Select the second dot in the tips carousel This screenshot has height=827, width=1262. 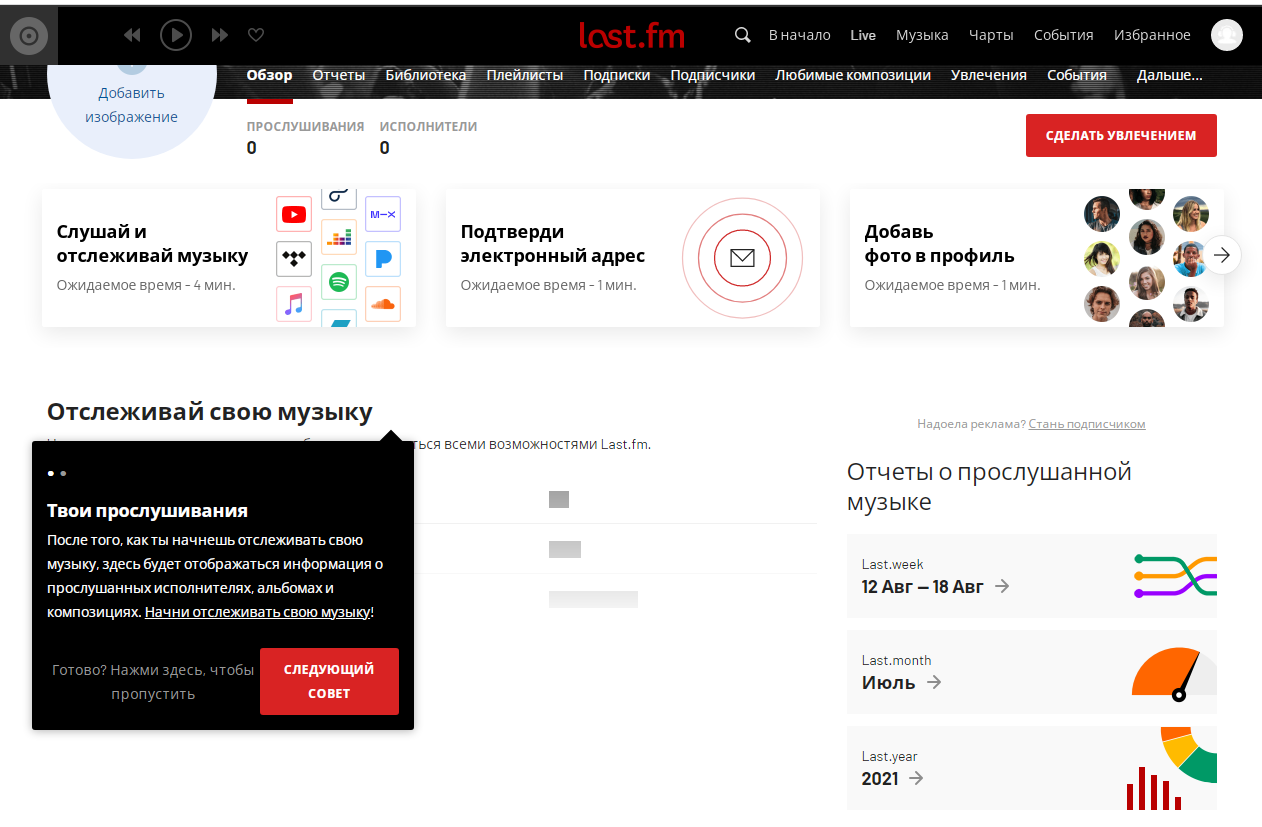pyautogui.click(x=63, y=473)
